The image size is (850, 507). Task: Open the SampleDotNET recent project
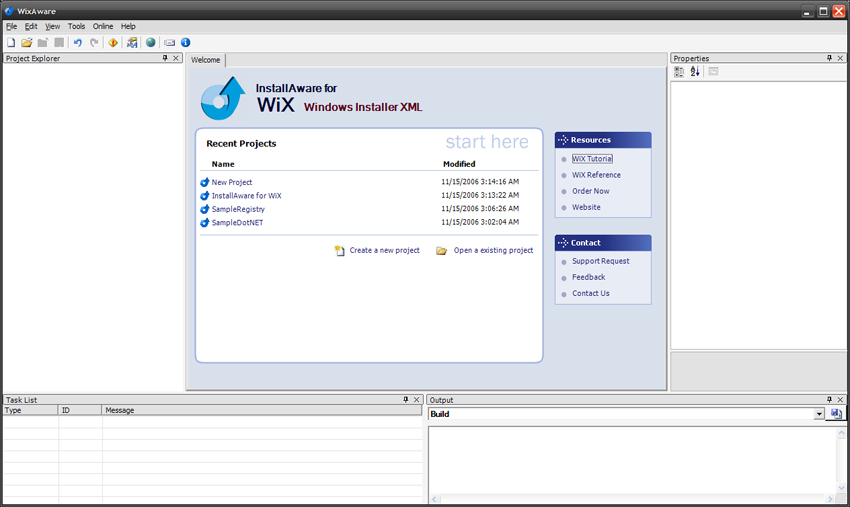pos(237,222)
